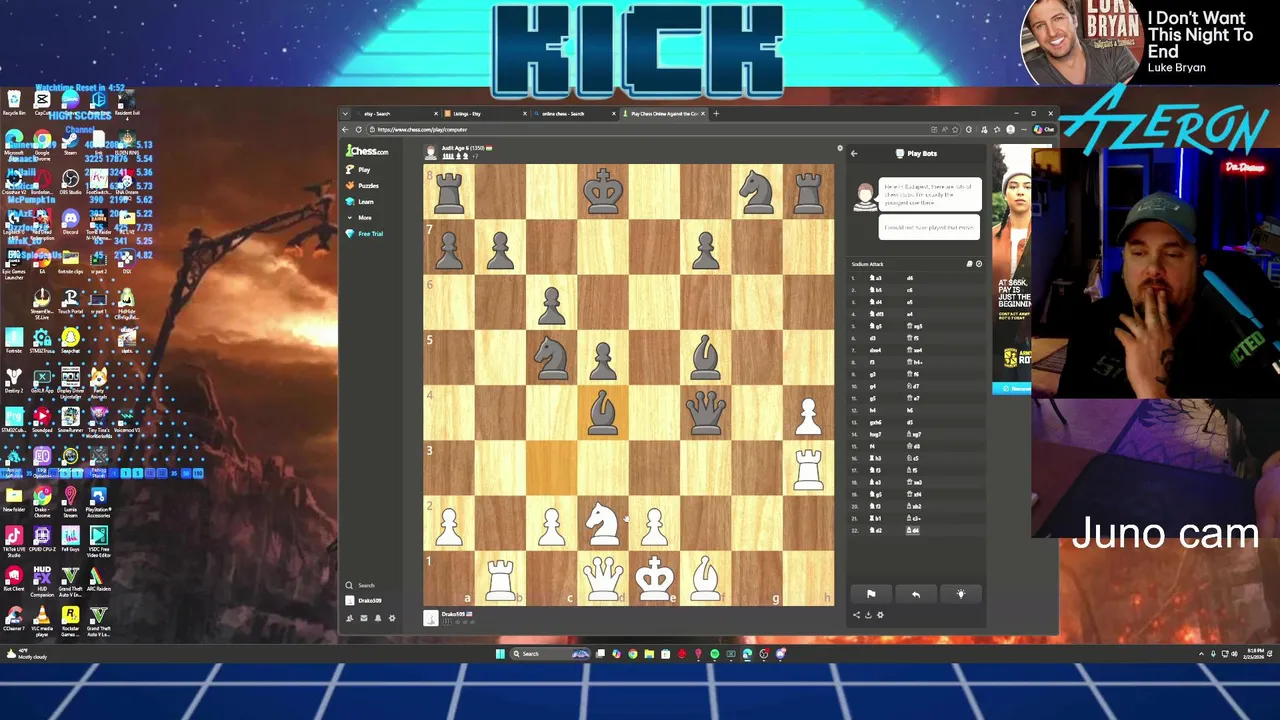Click the opening name 'Sodium Attack'
This screenshot has height=720, width=1280.
click(867, 264)
